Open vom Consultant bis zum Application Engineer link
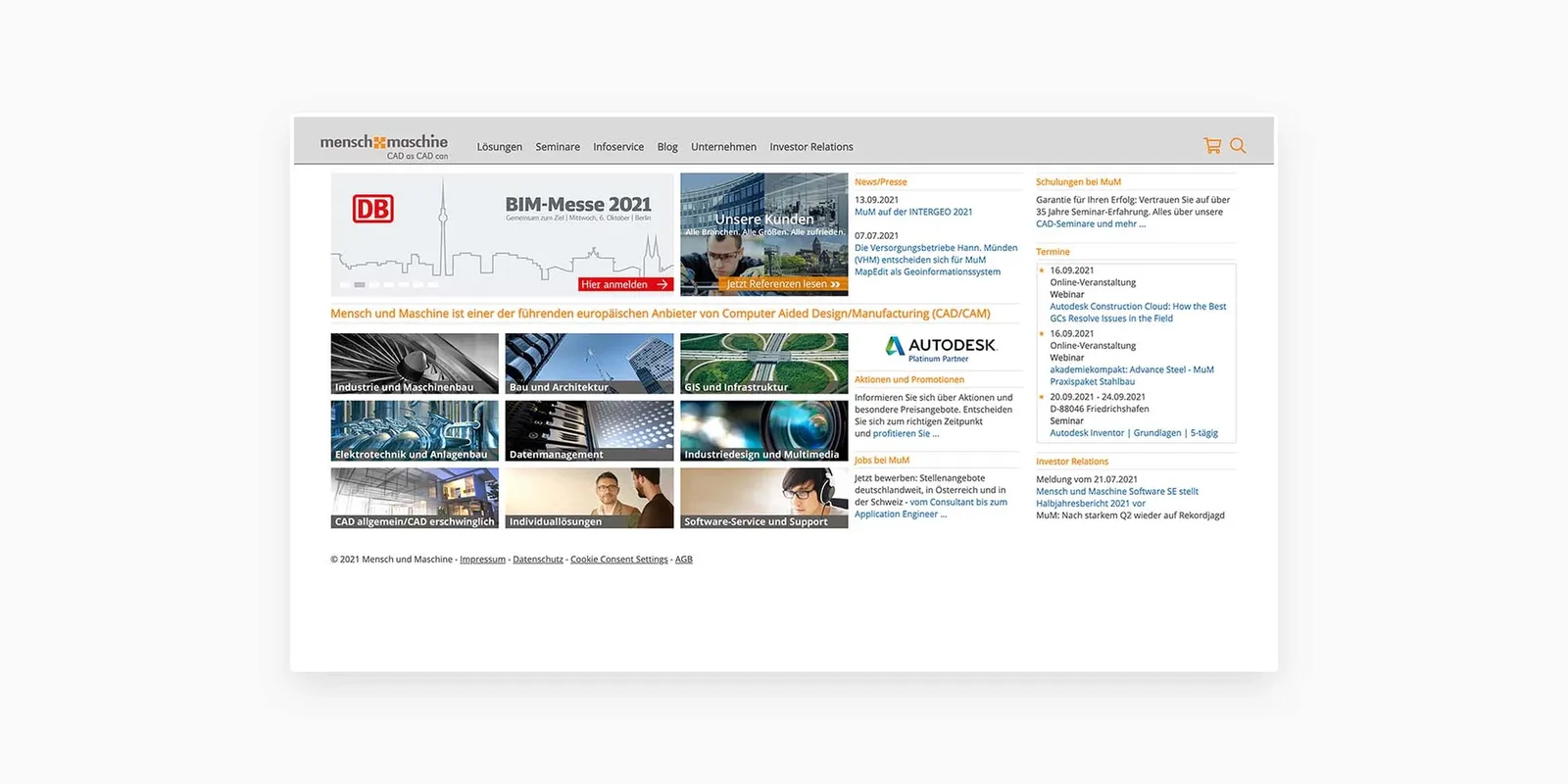Screen dimensions: 1568x784 coord(931,508)
